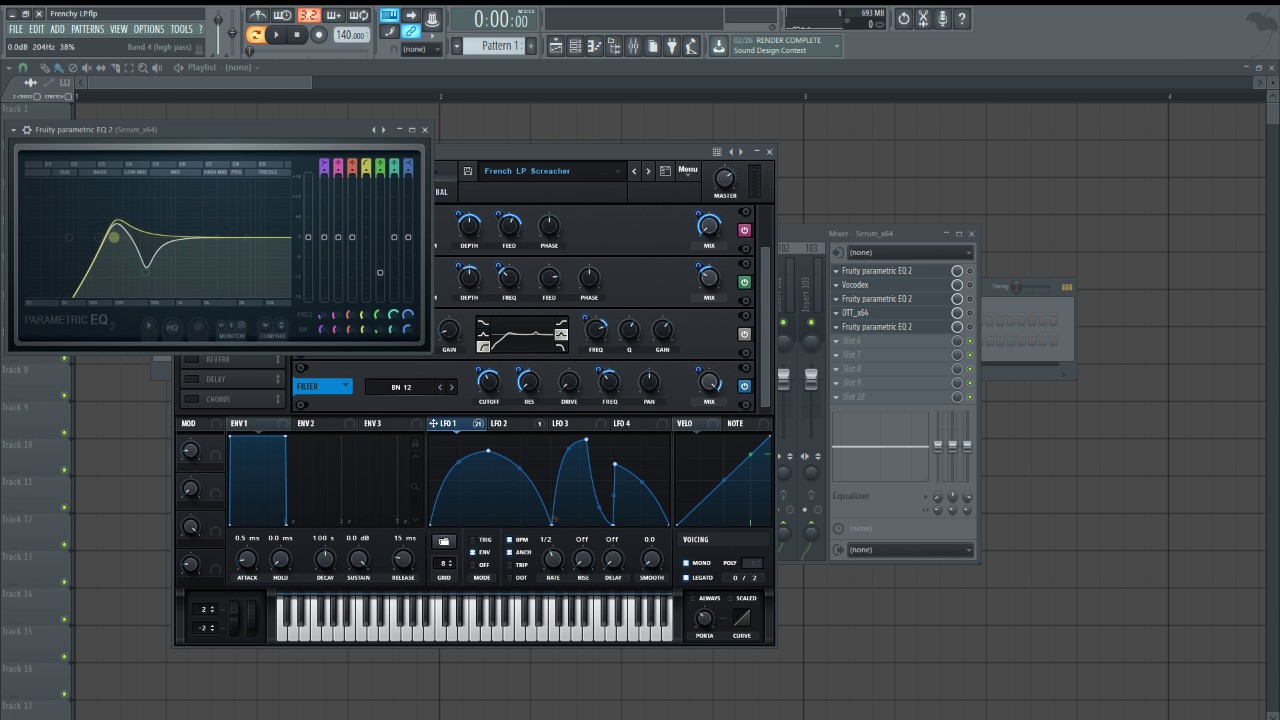Click the Stop button in transport
This screenshot has width=1280, height=720.
point(297,35)
